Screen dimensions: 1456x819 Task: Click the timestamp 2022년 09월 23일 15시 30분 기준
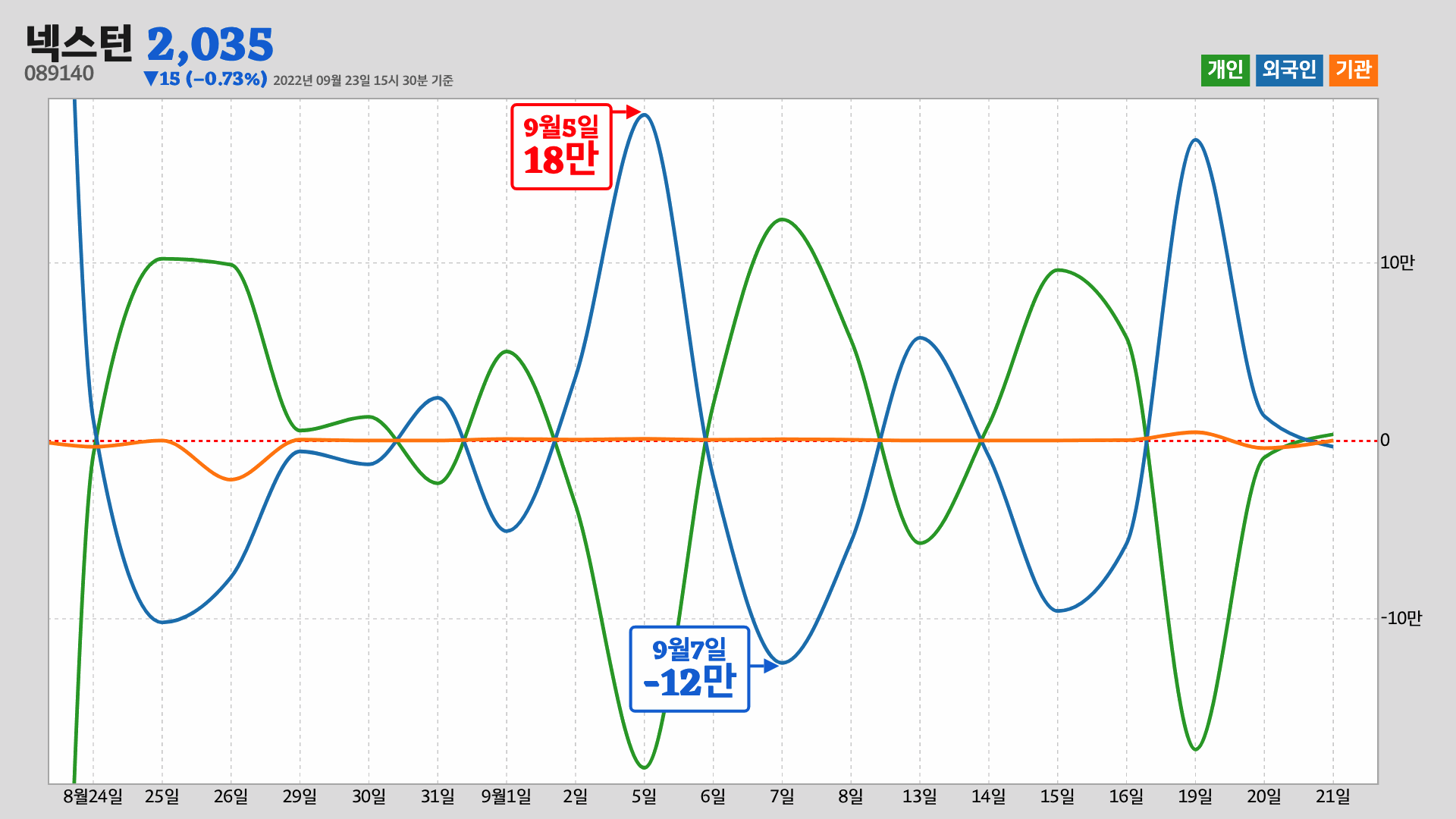click(363, 80)
